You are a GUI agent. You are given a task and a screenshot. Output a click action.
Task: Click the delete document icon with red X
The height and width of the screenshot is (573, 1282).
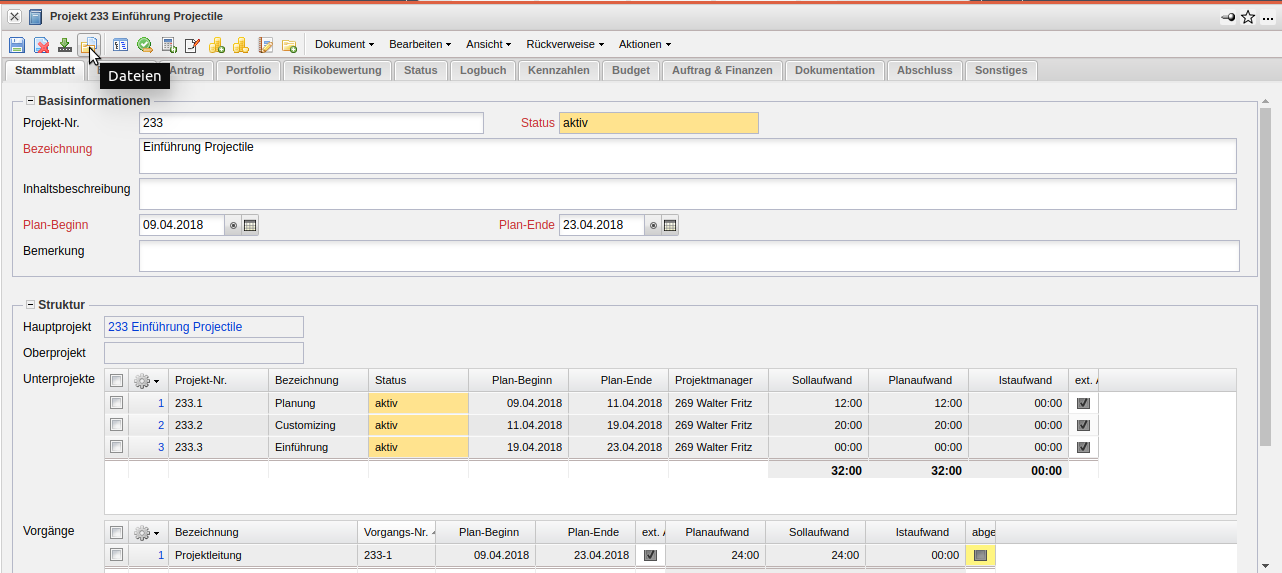click(x=41, y=45)
